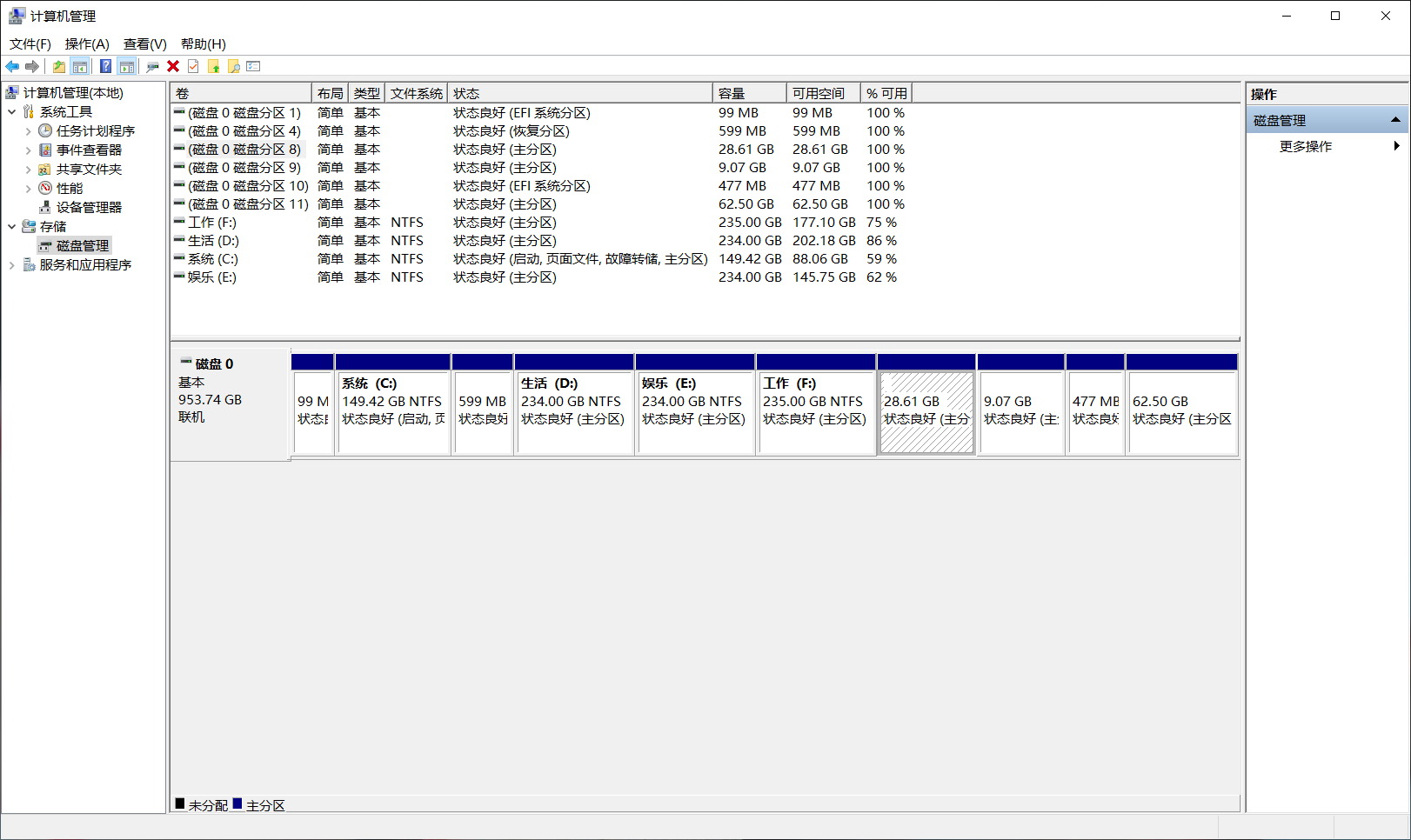Click the properties checkmark page icon
Screen dimensions: 1411x840
[193, 66]
